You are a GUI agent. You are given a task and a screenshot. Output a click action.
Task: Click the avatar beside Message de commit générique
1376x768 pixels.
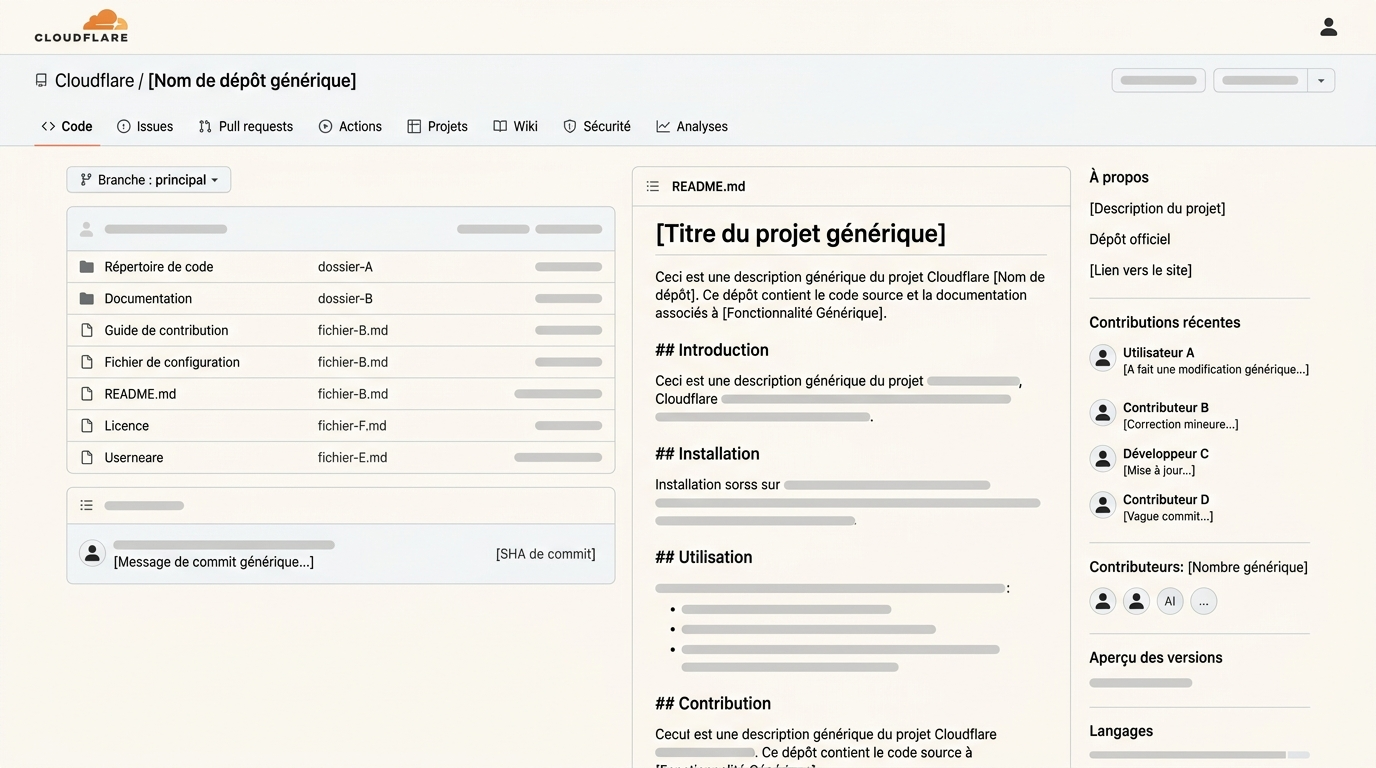[93, 553]
